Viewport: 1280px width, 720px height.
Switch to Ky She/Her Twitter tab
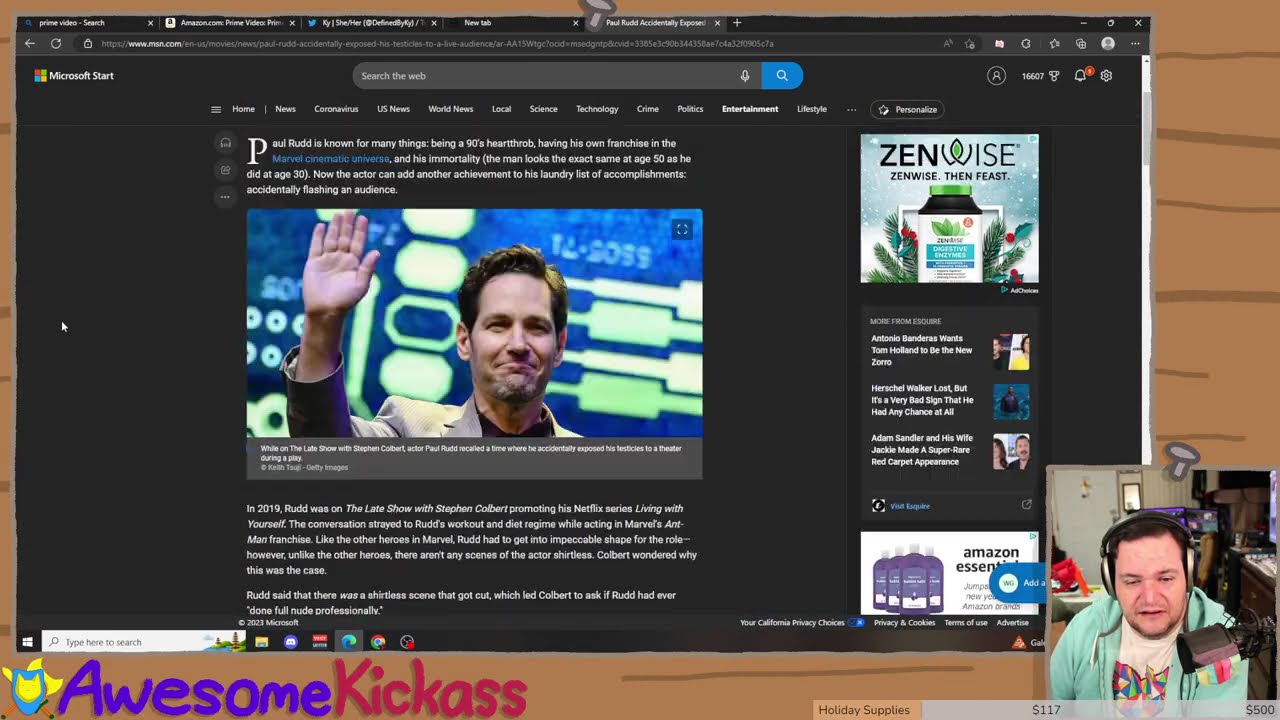[x=373, y=22]
